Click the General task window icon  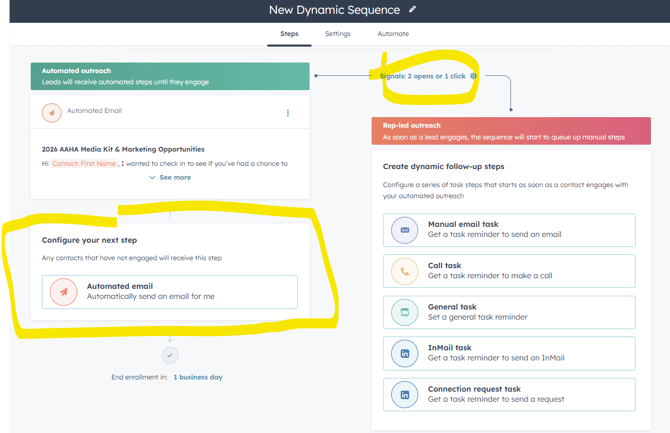pos(405,312)
